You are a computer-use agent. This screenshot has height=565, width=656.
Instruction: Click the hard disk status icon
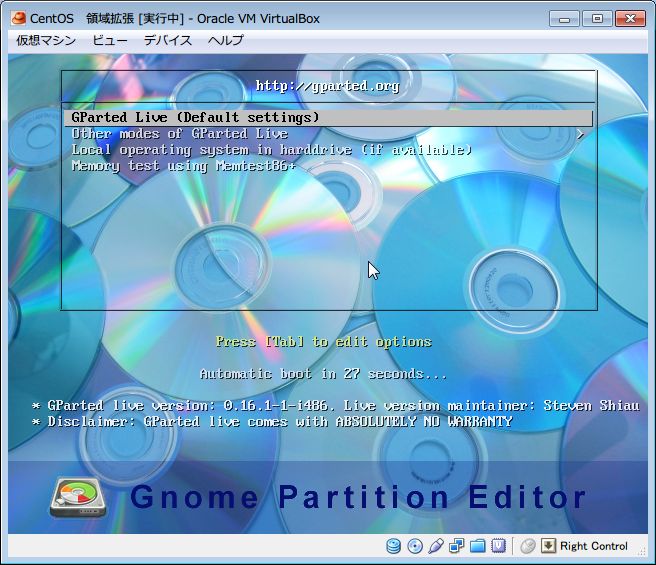[x=393, y=546]
